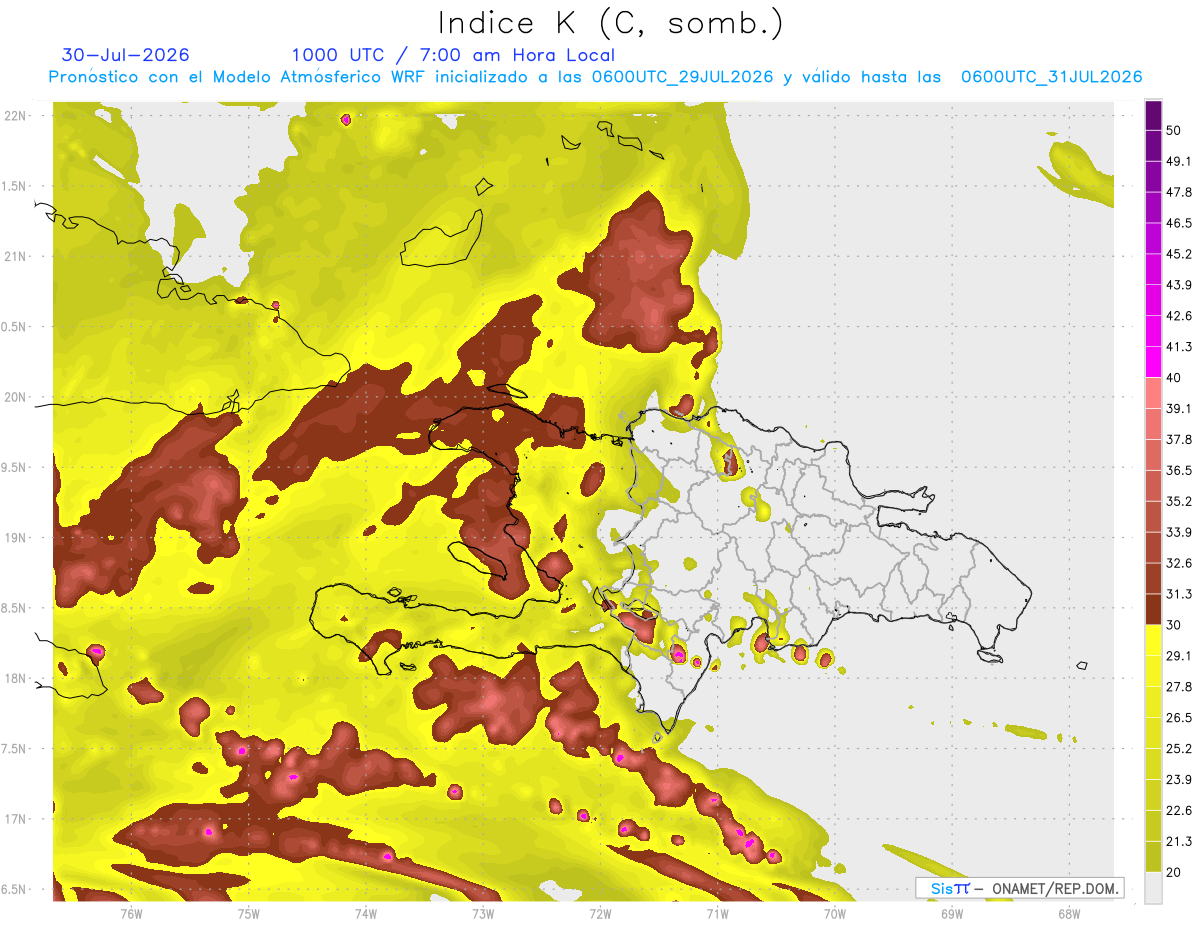Click the "18N" latitude label
This screenshot has height=927, width=1200.
pos(17,679)
